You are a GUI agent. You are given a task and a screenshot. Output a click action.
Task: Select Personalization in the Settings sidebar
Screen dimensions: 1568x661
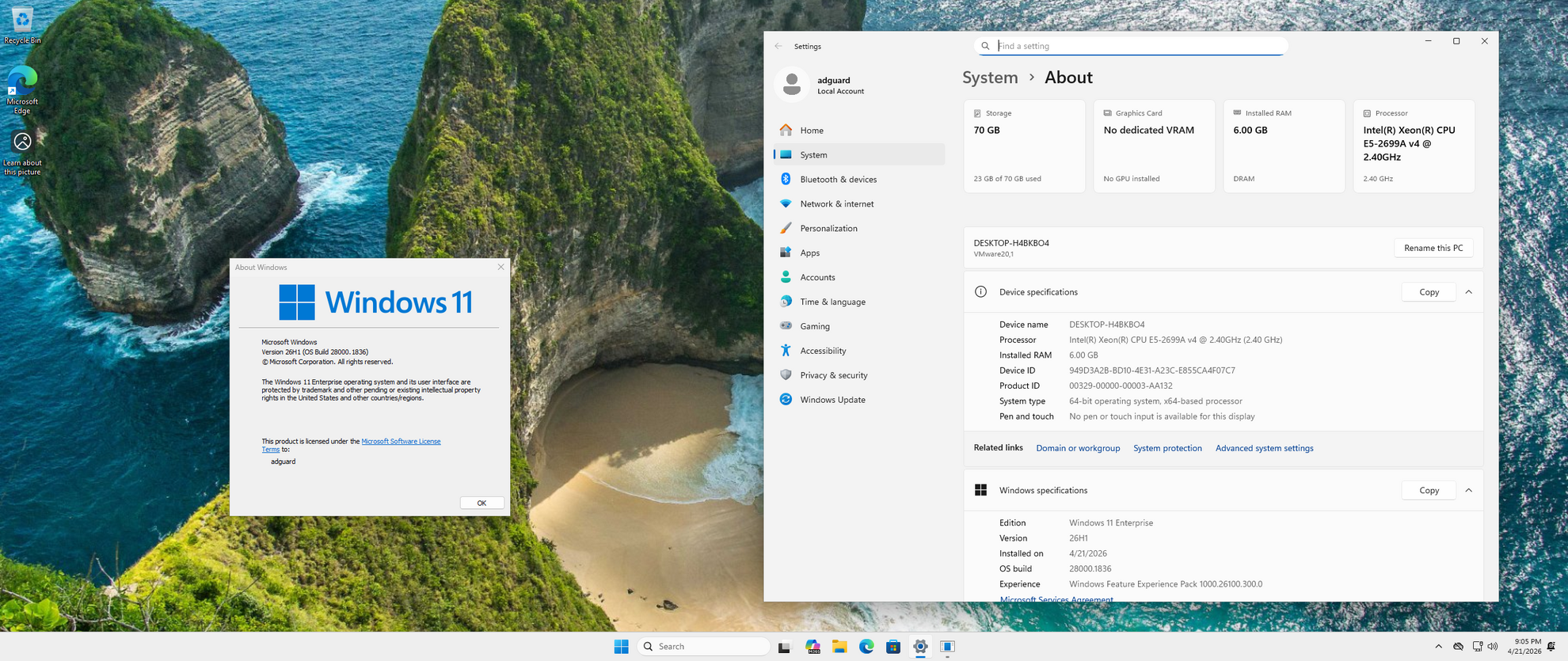pyautogui.click(x=828, y=229)
